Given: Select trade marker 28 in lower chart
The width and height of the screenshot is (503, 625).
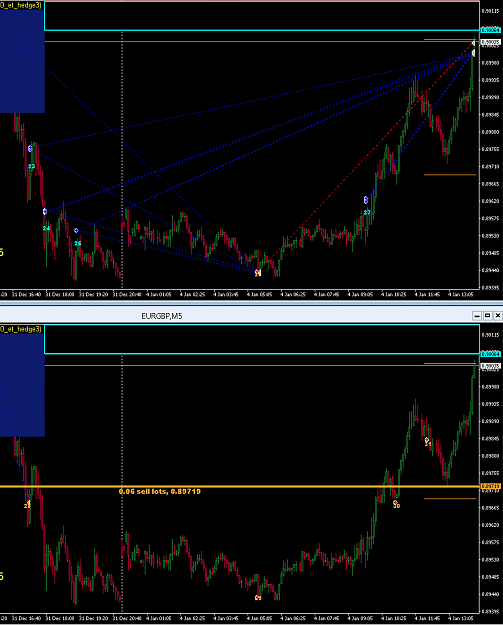Looking at the screenshot, I should (27, 505).
